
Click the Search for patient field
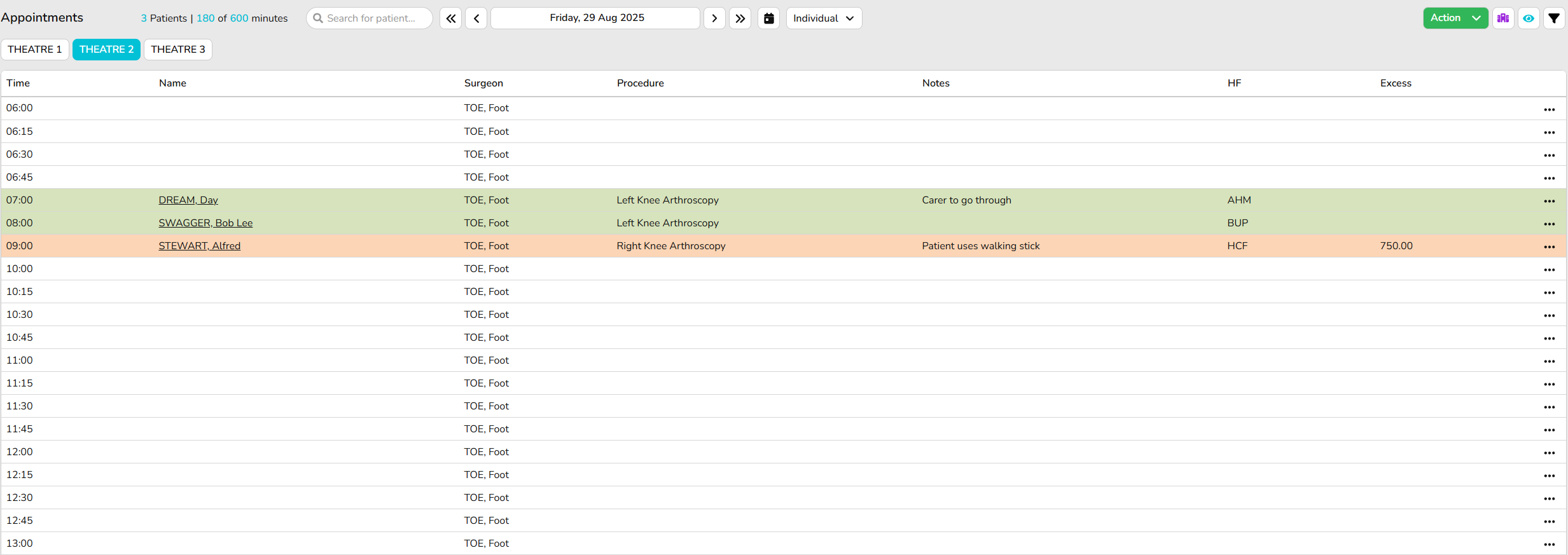tap(370, 18)
